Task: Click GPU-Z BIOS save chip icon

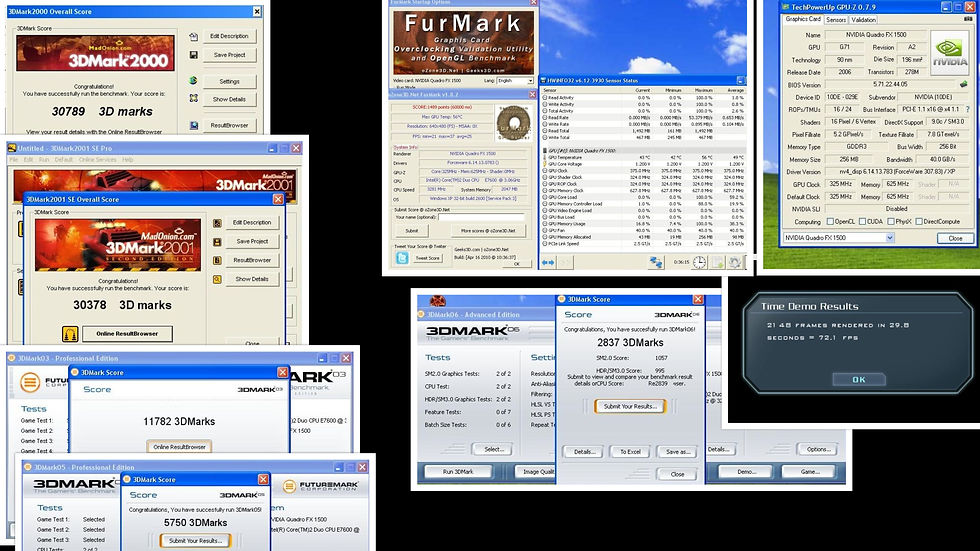Action: (963, 84)
